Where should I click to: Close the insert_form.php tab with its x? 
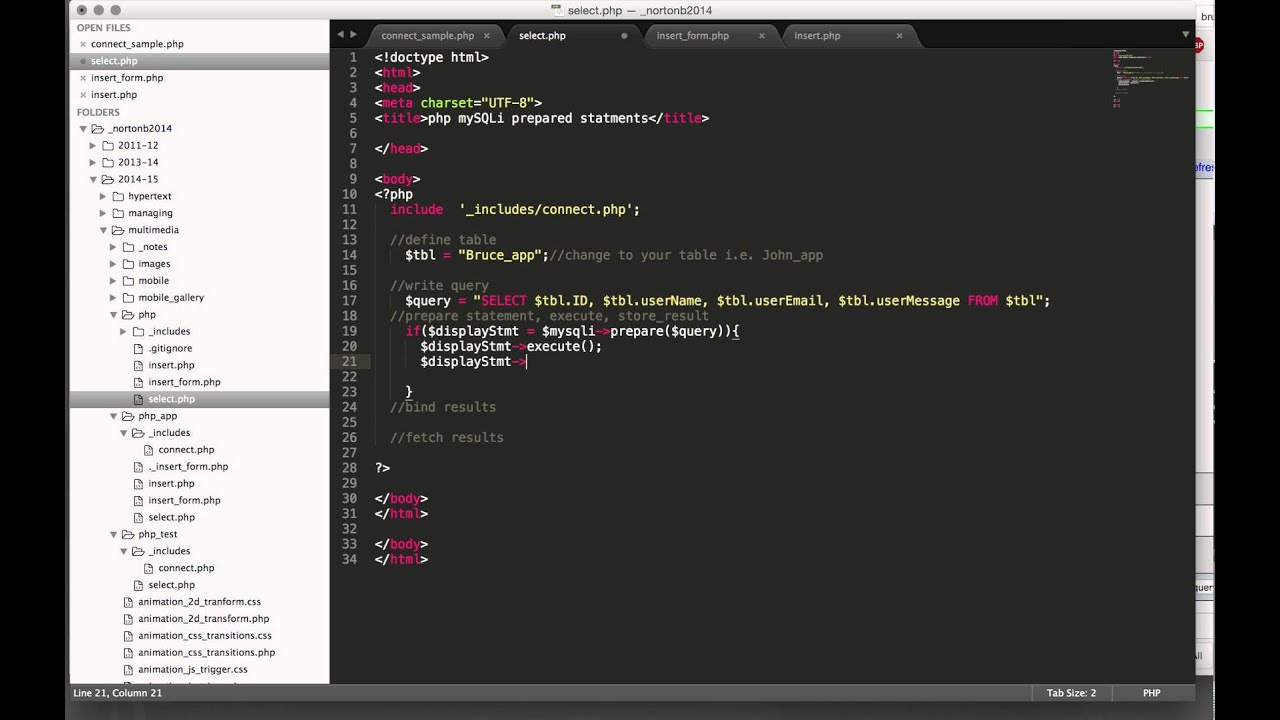(x=762, y=36)
